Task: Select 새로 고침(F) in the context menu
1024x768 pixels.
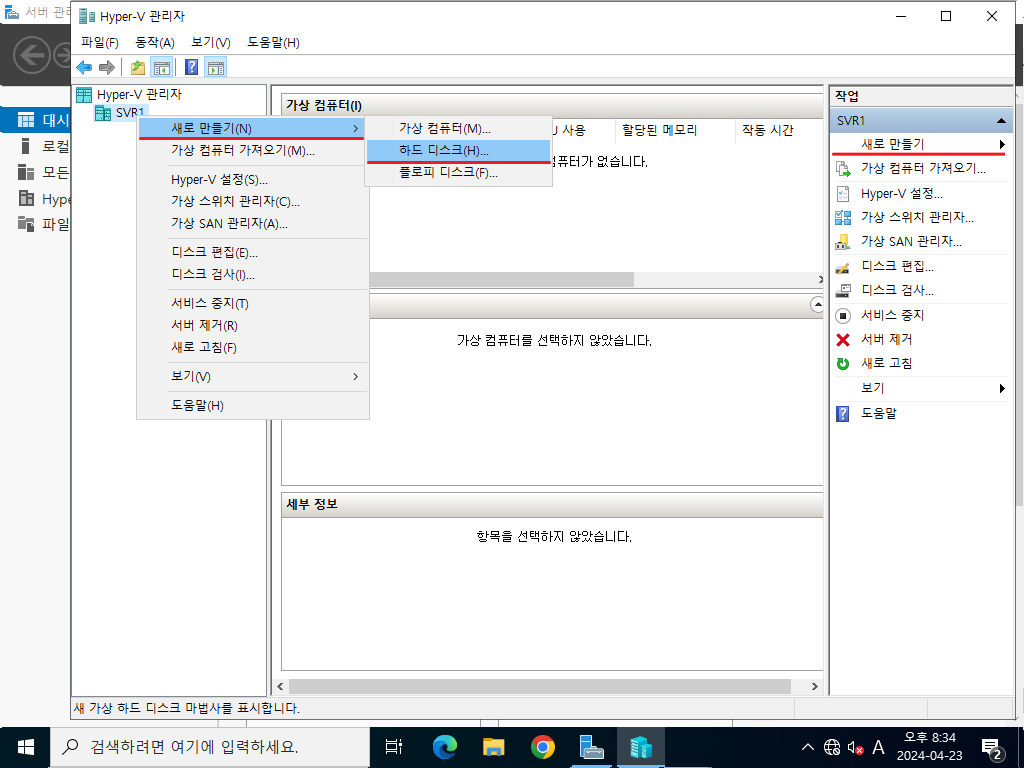Action: tap(253, 347)
